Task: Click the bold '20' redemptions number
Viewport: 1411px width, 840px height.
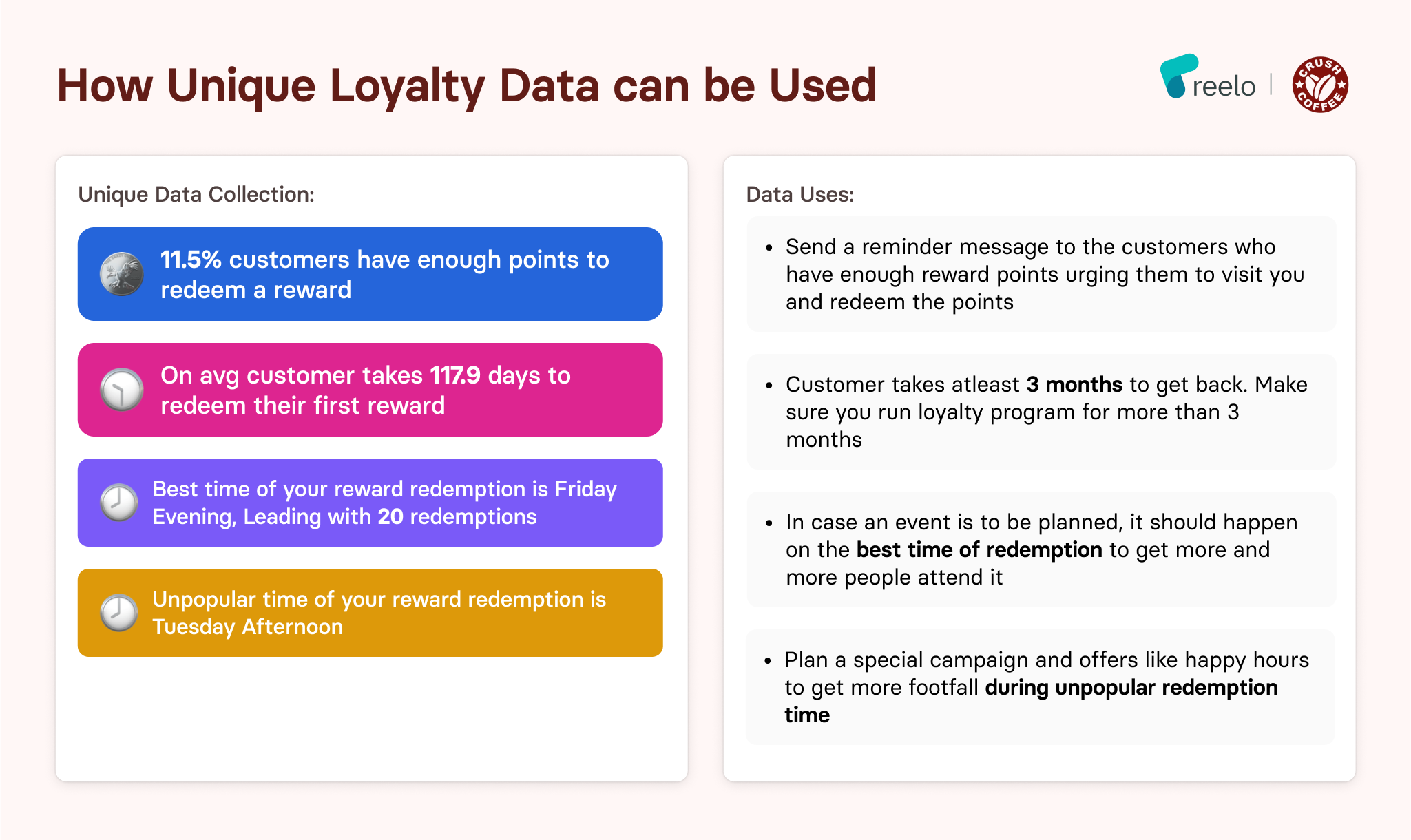Action: pyautogui.click(x=390, y=517)
